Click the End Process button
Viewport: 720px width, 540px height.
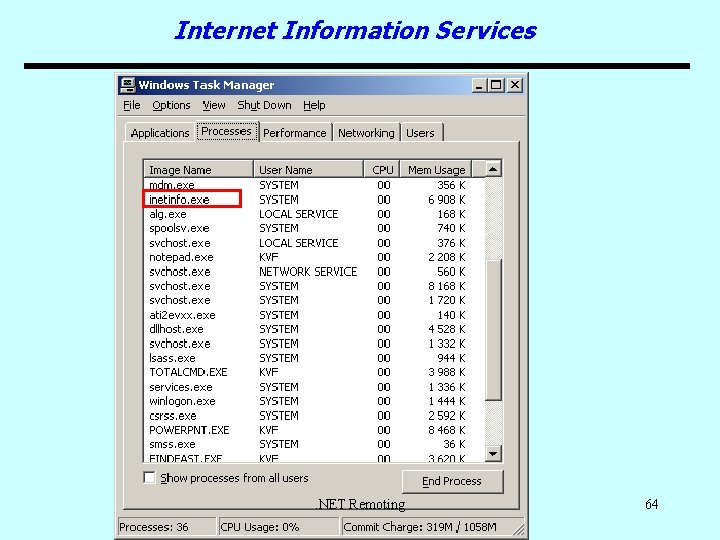click(x=452, y=481)
